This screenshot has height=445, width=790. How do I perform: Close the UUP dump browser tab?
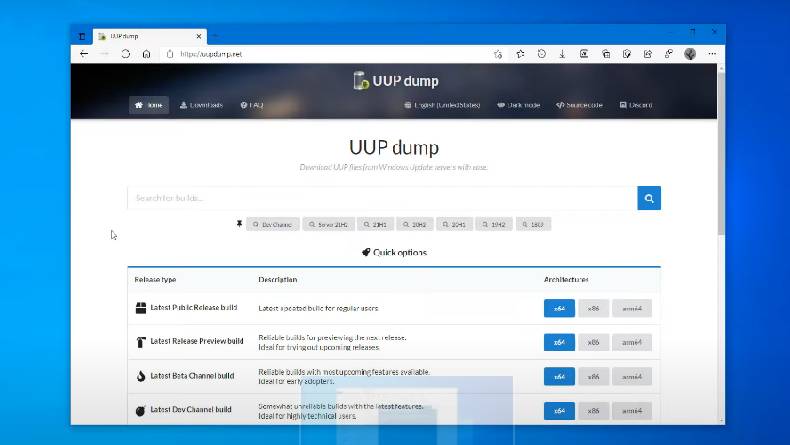pyautogui.click(x=199, y=36)
